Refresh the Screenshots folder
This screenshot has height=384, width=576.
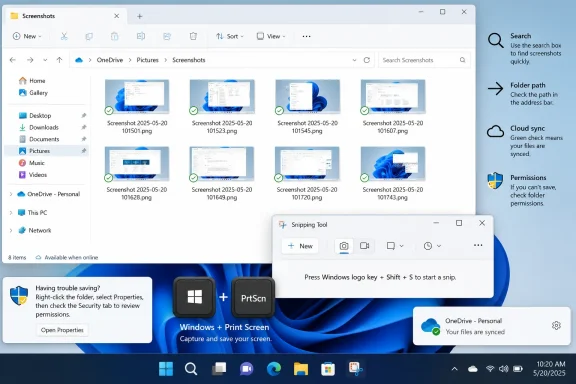pyautogui.click(x=367, y=60)
